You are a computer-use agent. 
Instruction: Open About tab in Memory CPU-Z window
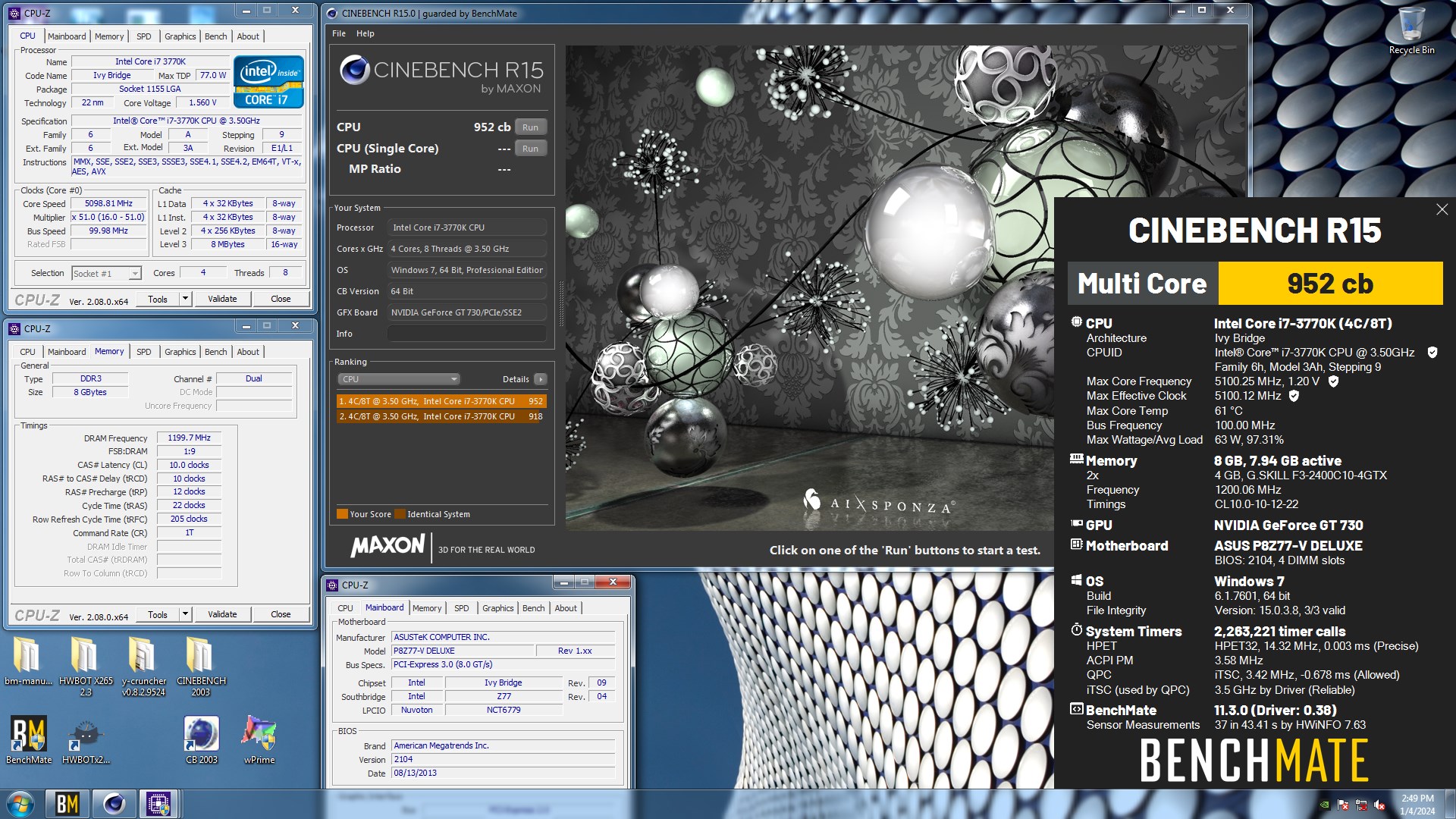248,352
